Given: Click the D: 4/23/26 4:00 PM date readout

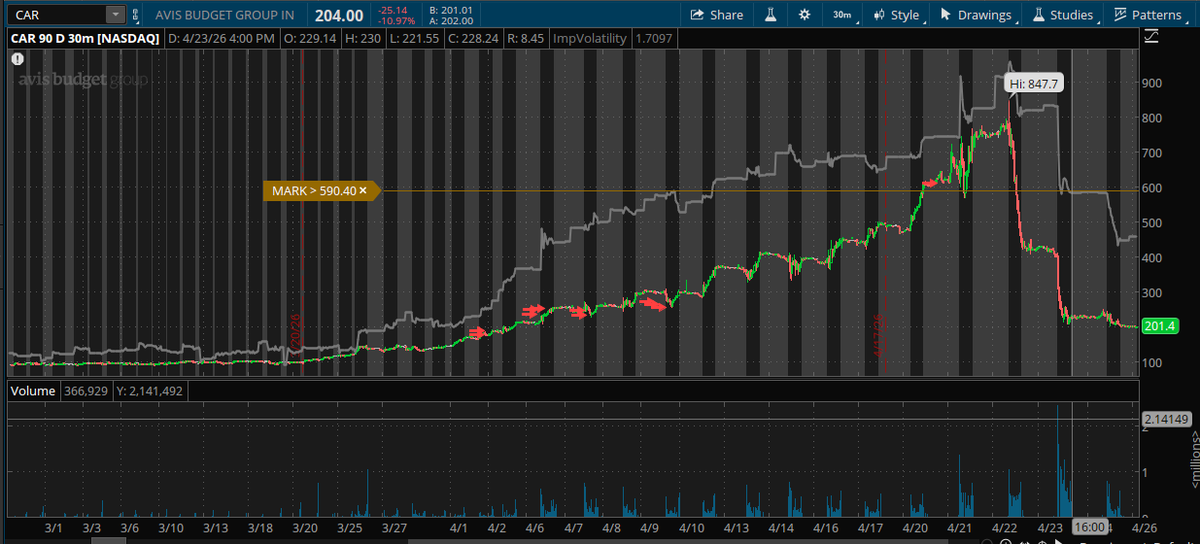Looking at the screenshot, I should (x=221, y=38).
